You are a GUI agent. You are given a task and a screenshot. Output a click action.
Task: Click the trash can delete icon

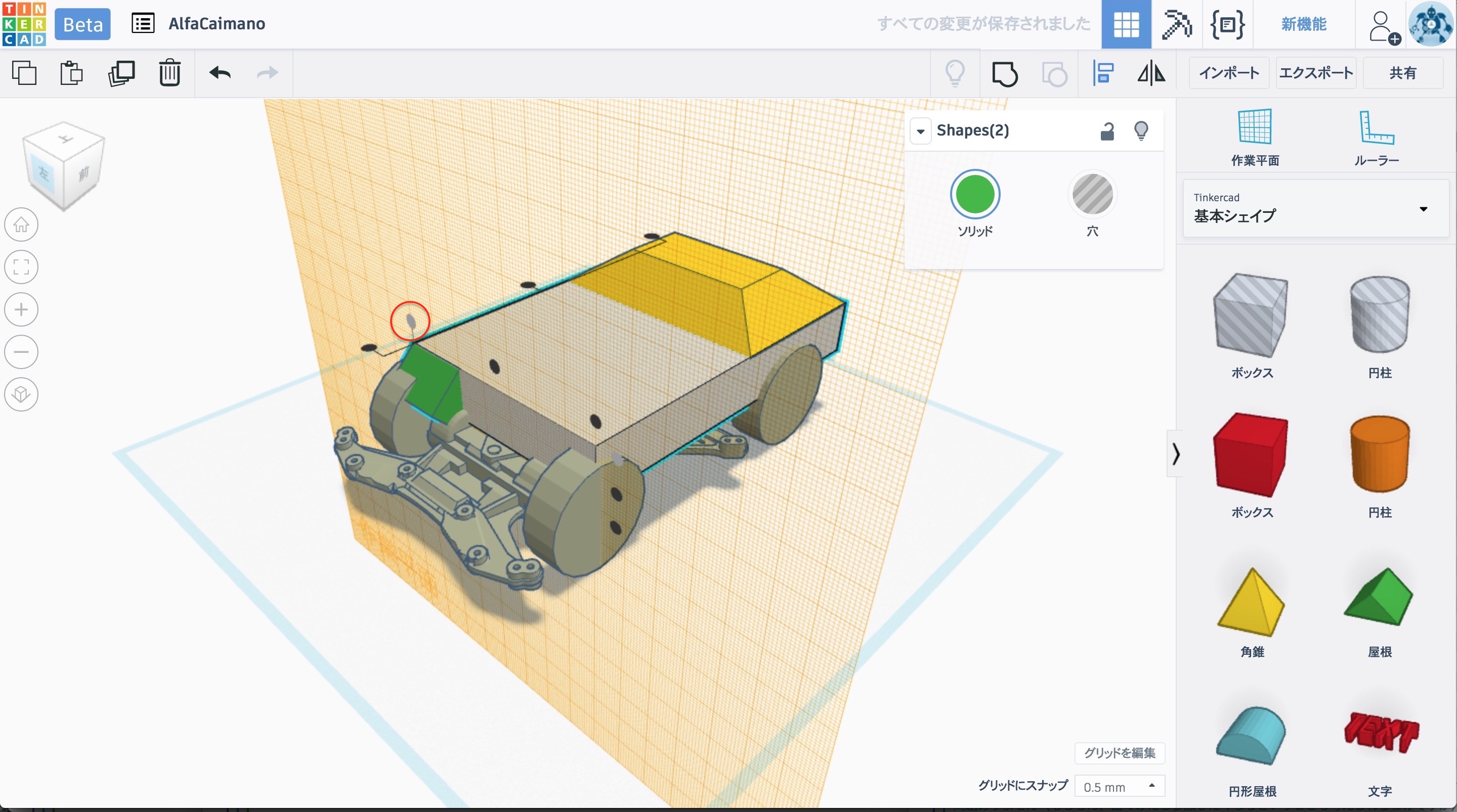click(169, 73)
